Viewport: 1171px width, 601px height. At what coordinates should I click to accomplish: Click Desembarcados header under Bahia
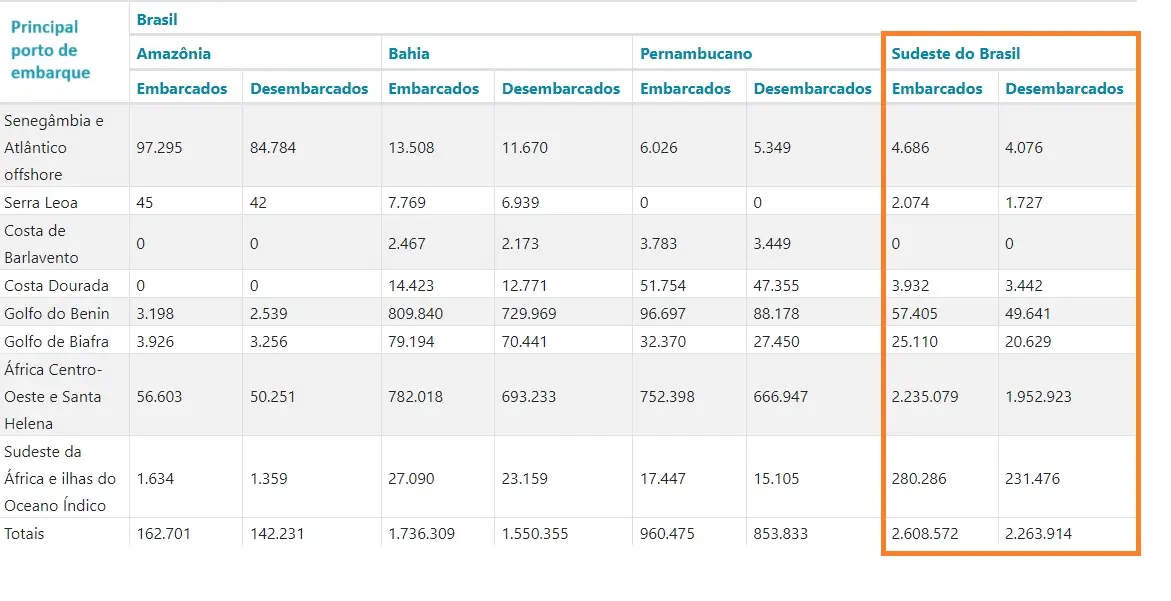click(x=560, y=89)
